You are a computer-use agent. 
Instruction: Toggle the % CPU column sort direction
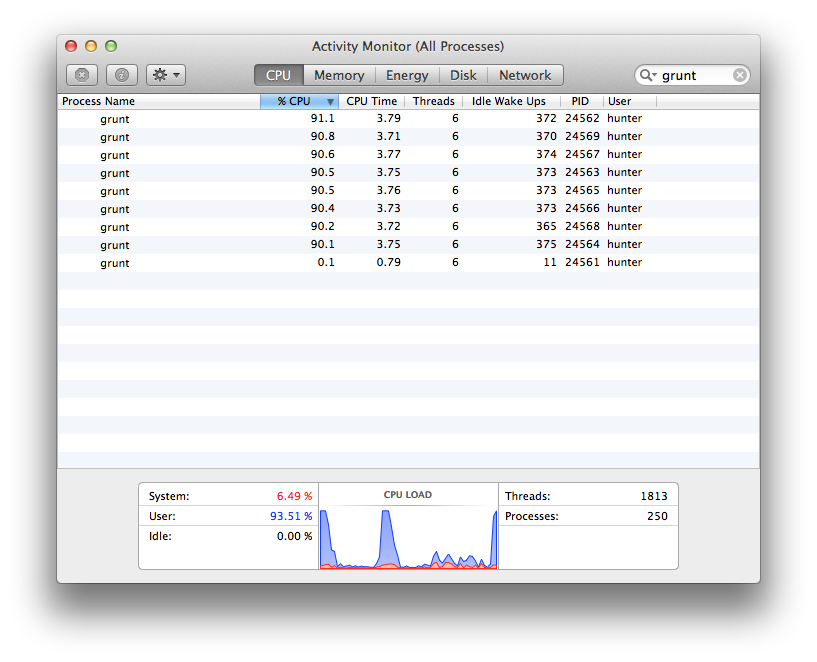[300, 101]
